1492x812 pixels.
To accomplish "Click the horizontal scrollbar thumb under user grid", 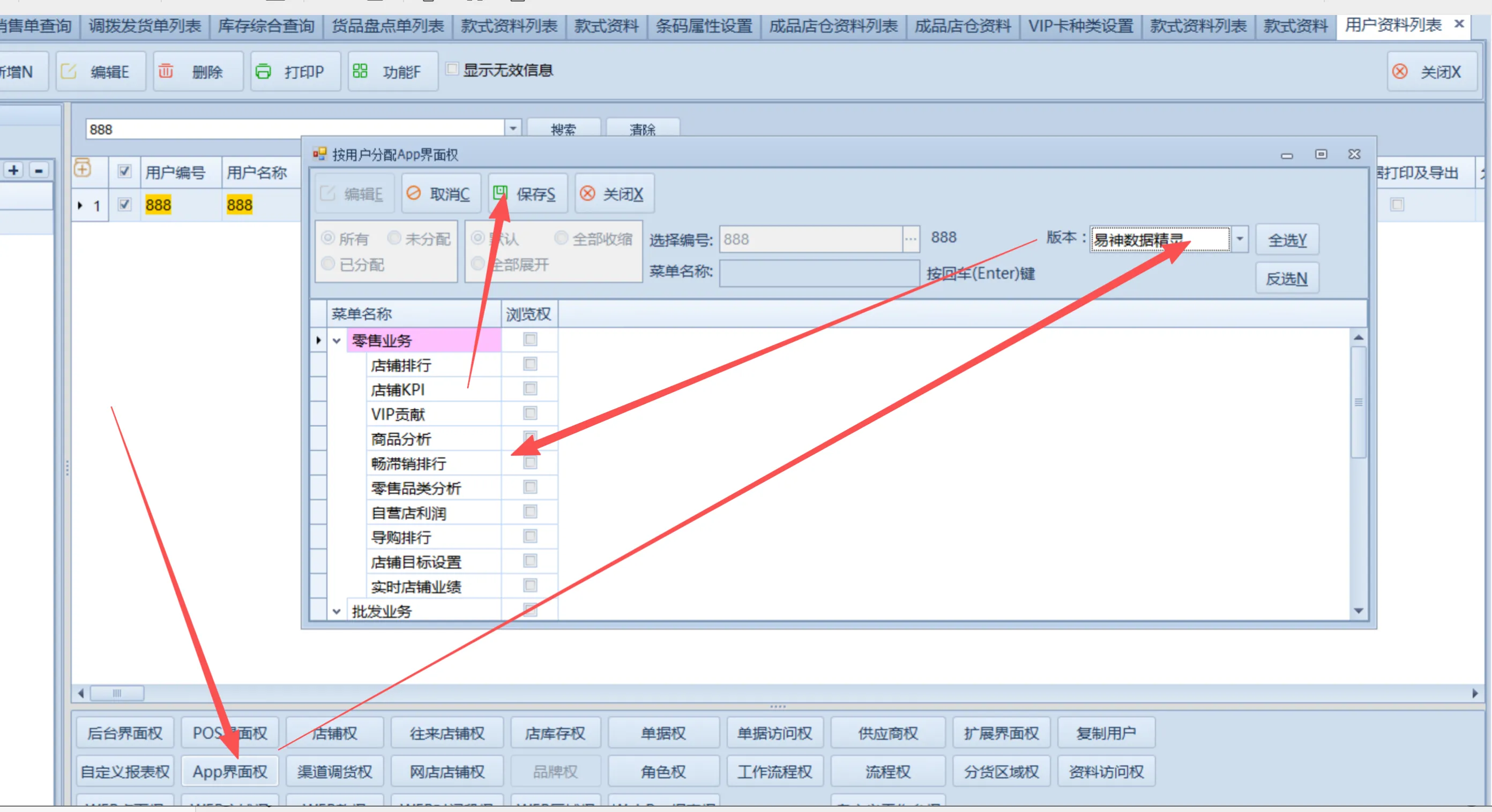I will pos(117,693).
